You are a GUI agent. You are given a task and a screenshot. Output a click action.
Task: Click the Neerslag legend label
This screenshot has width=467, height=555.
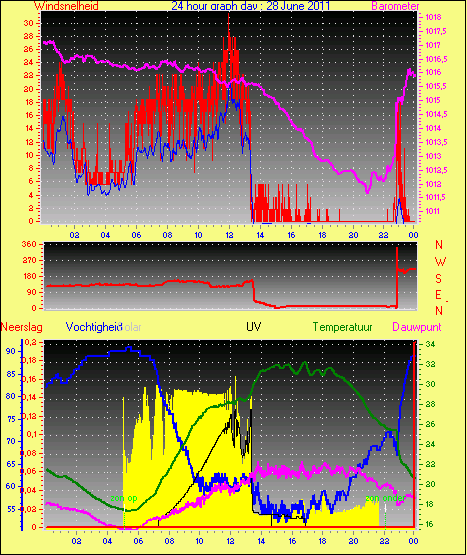click(x=22, y=327)
